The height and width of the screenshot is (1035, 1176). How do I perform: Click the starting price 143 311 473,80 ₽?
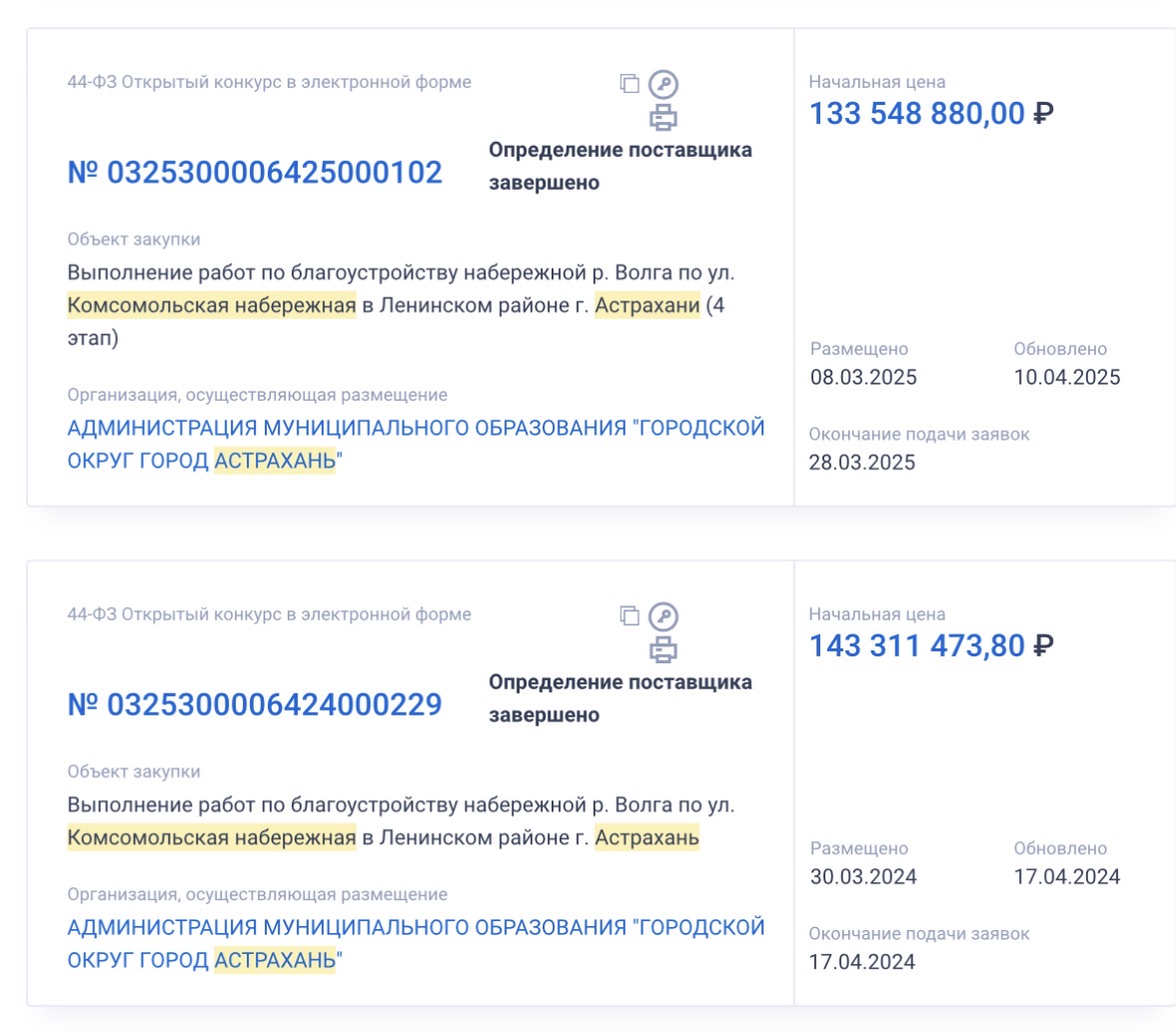[x=930, y=646]
